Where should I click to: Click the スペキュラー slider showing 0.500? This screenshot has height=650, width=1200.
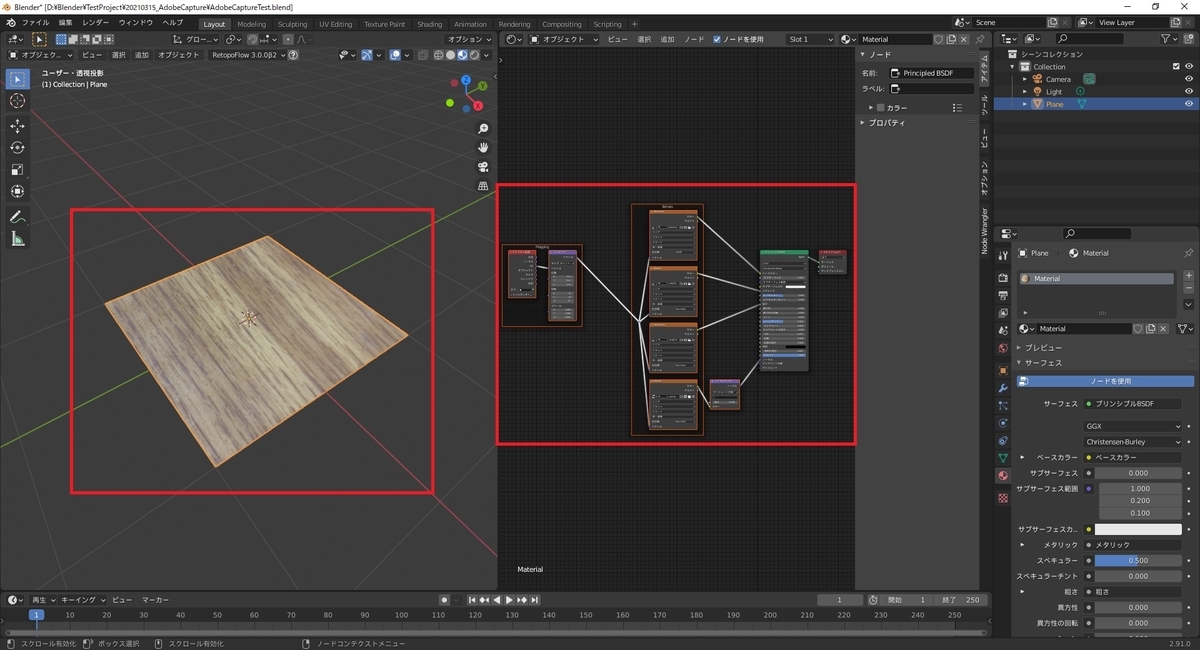click(1138, 561)
